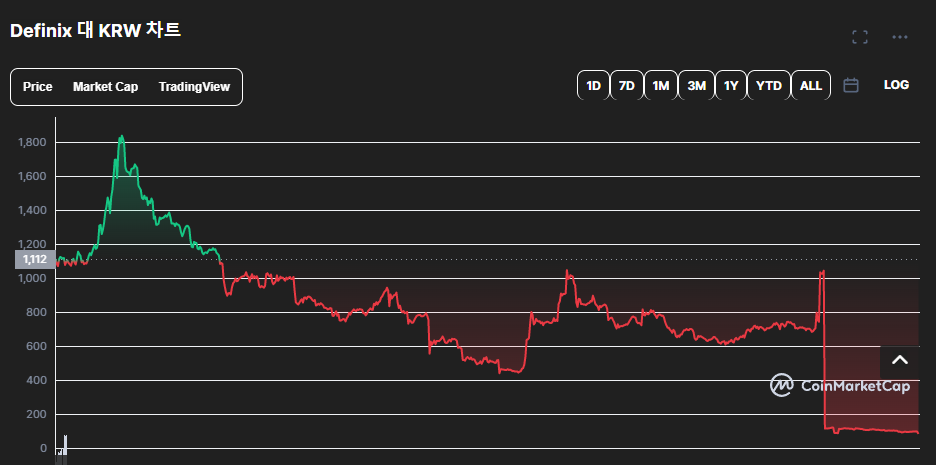936x465 pixels.
Task: Select the 1M time range
Action: pos(660,85)
